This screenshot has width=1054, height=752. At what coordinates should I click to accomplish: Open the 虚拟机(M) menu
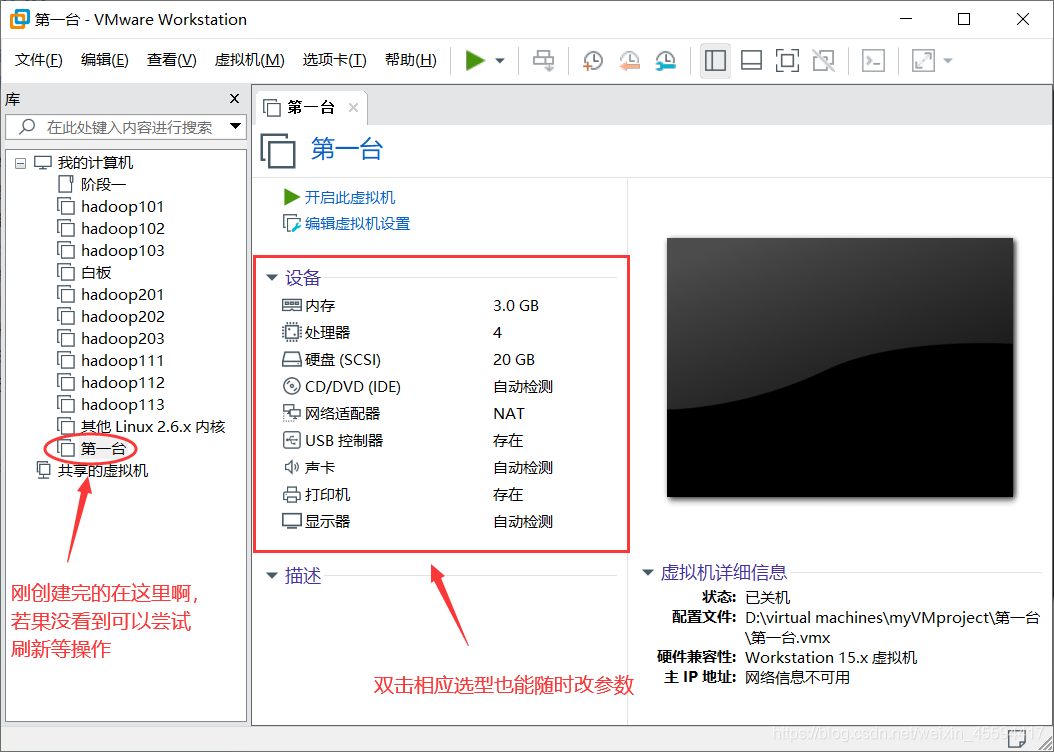pyautogui.click(x=249, y=60)
